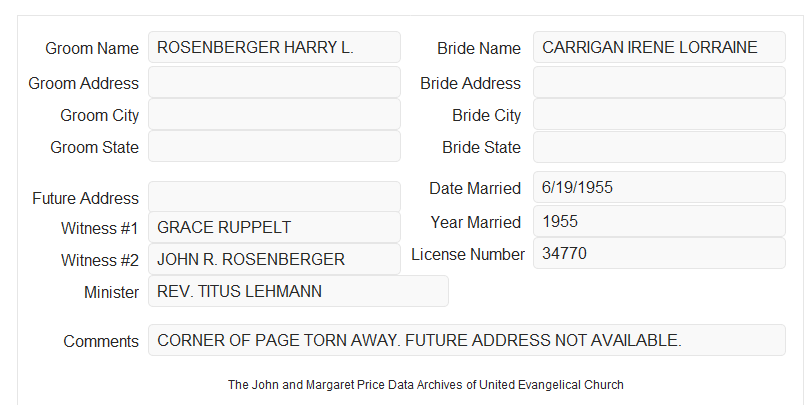Click the License Number field 34770
Screen dimensions: 805x405
tap(659, 253)
